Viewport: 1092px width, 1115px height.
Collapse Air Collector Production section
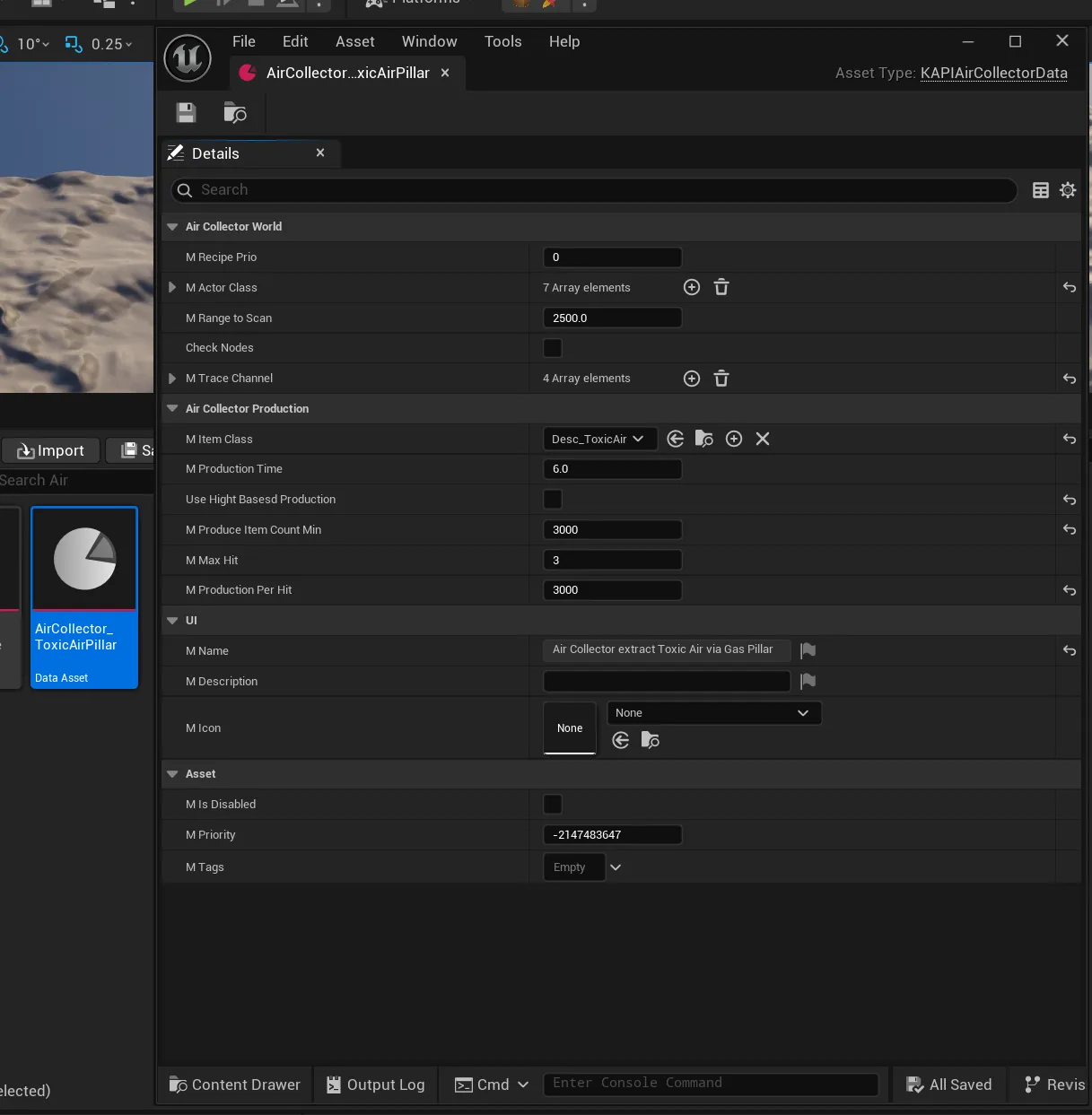click(x=172, y=408)
